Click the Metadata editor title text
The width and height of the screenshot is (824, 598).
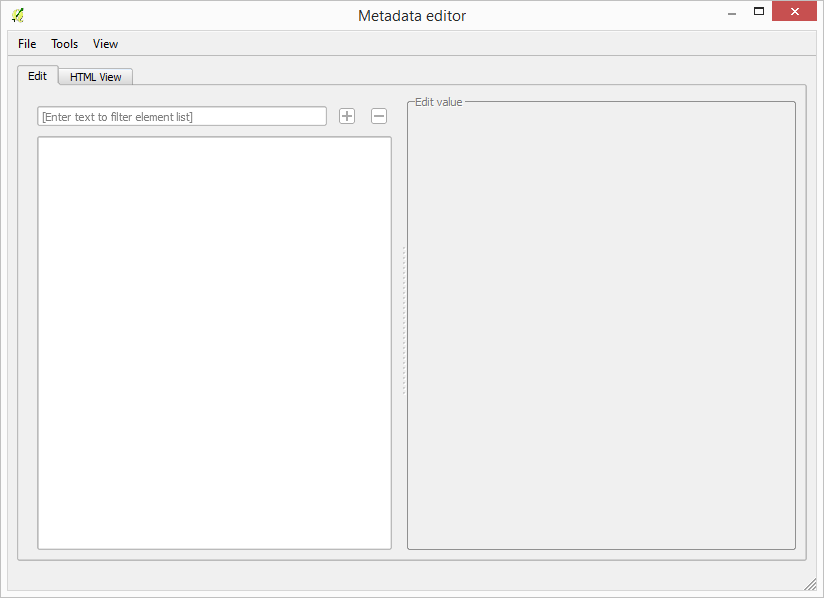coord(411,15)
